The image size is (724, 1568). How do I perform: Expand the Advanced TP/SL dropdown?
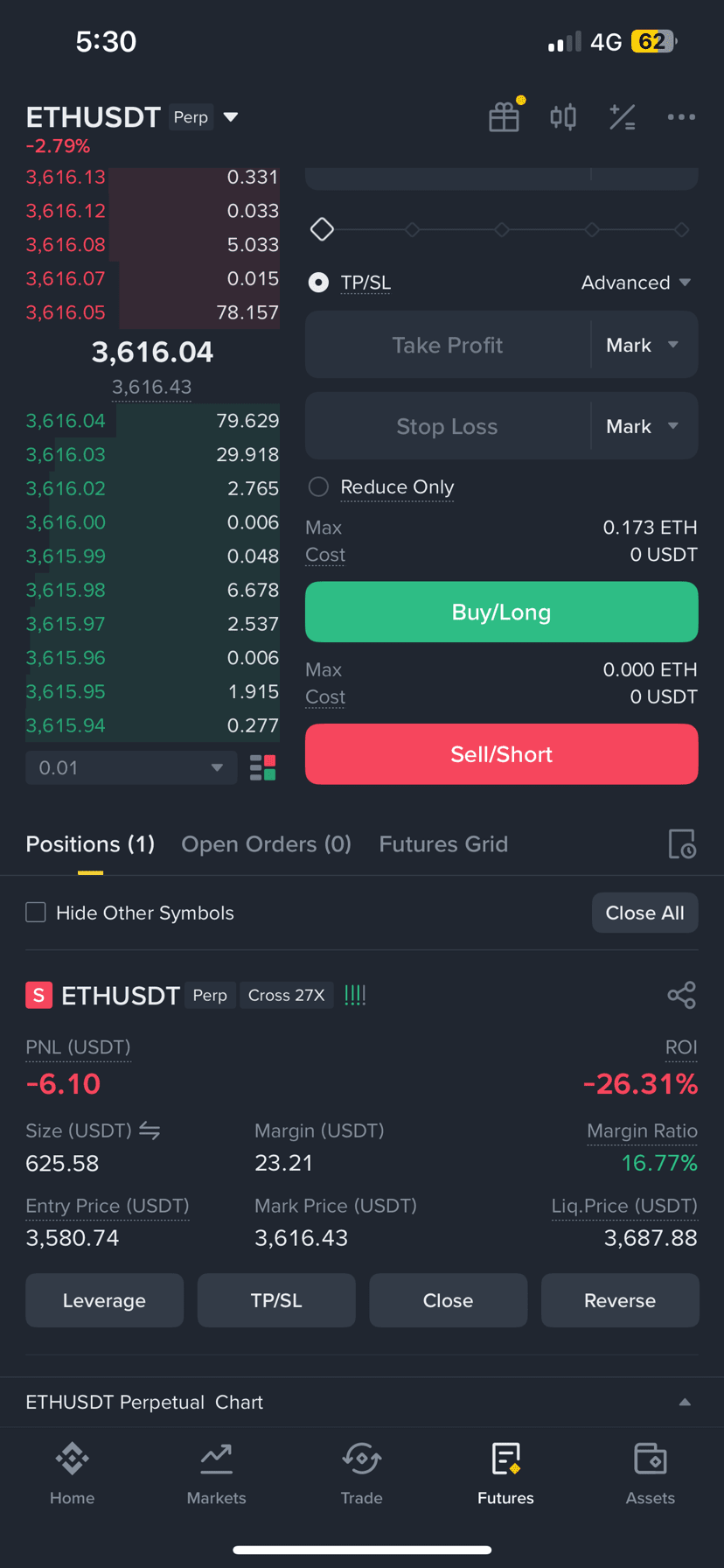(x=637, y=283)
